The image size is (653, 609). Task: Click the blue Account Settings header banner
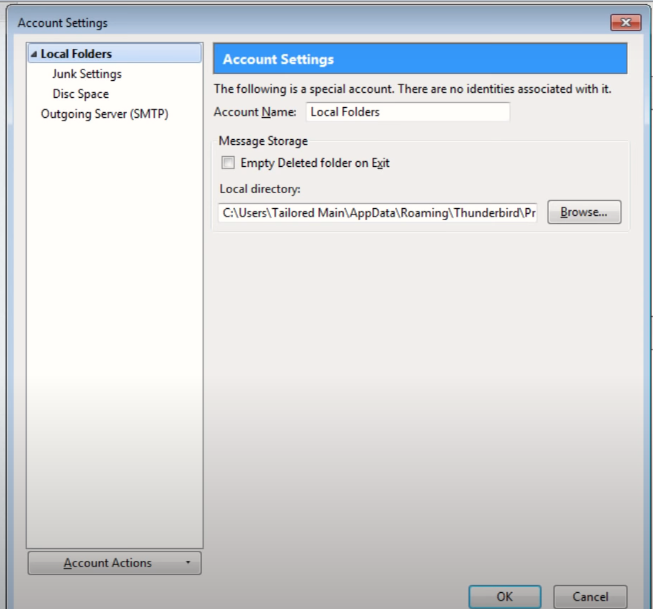tap(420, 59)
